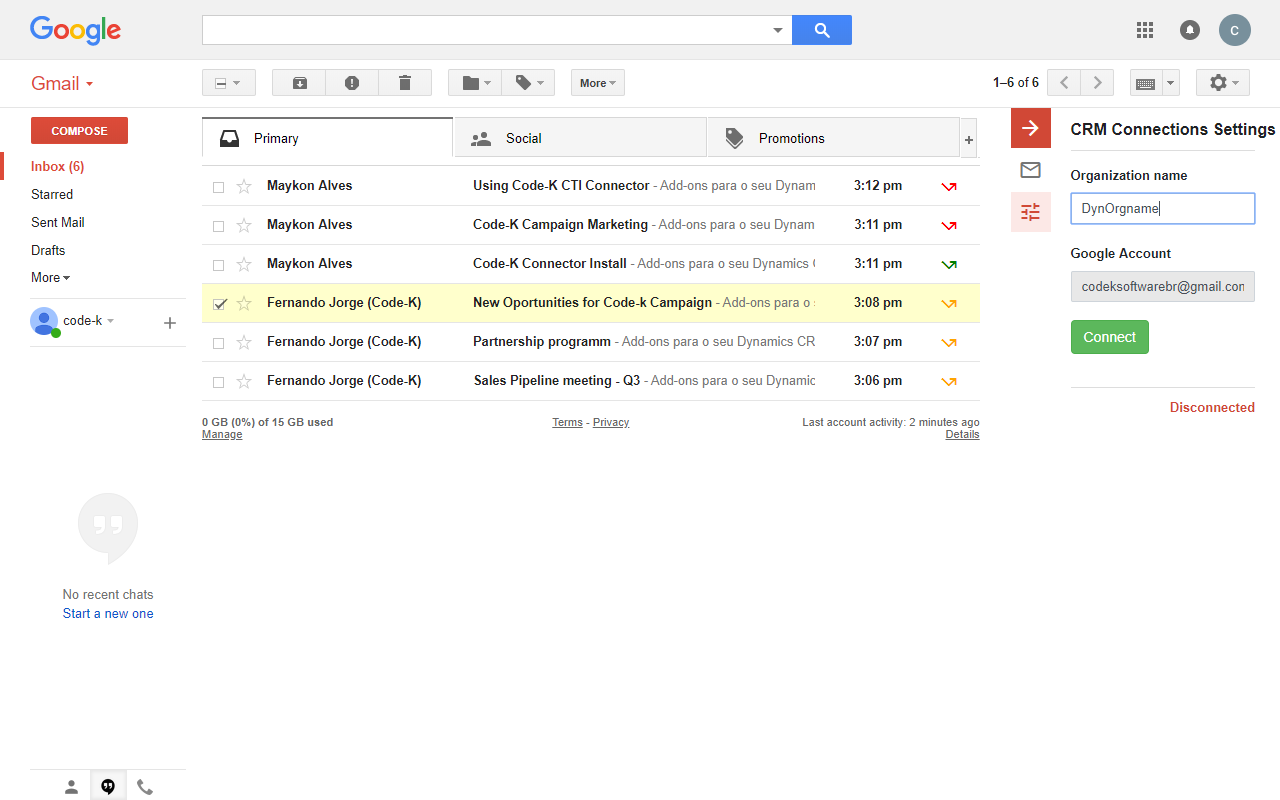Viewport: 1280px width, 800px height.
Task: Open Inbox (6) folder
Action: pos(57,166)
